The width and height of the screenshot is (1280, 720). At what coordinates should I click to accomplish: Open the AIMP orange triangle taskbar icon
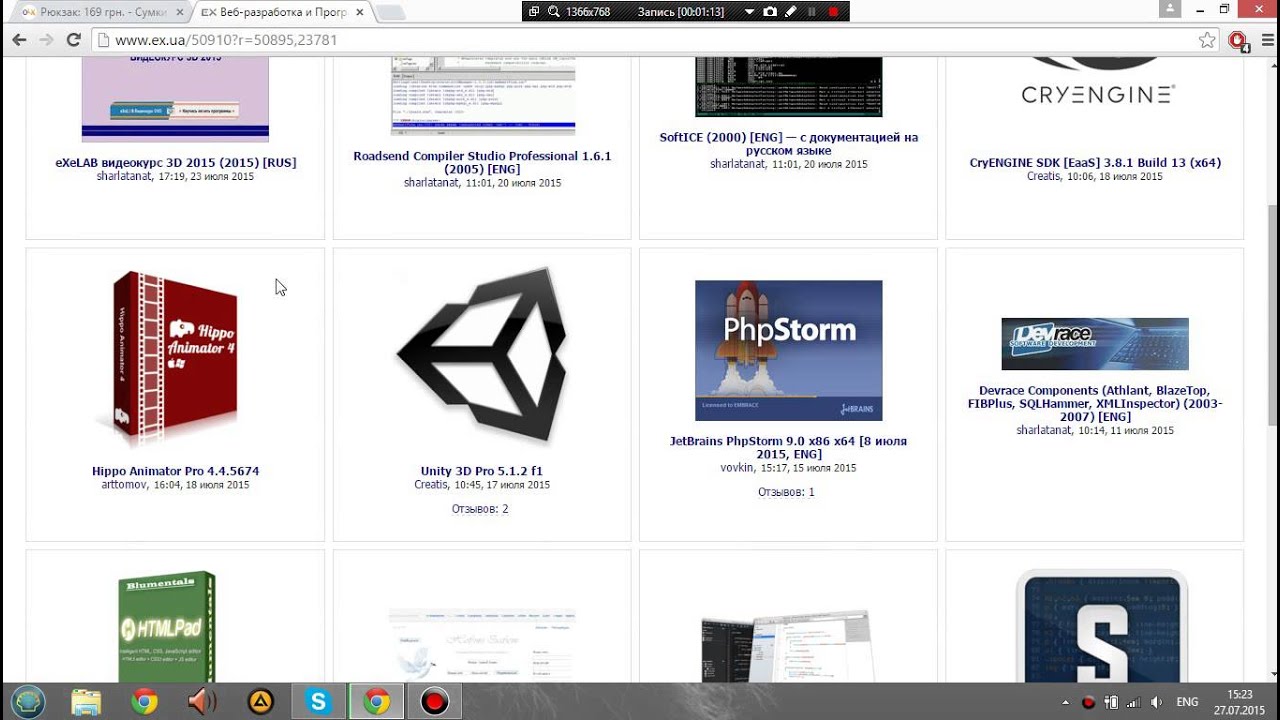coord(260,701)
